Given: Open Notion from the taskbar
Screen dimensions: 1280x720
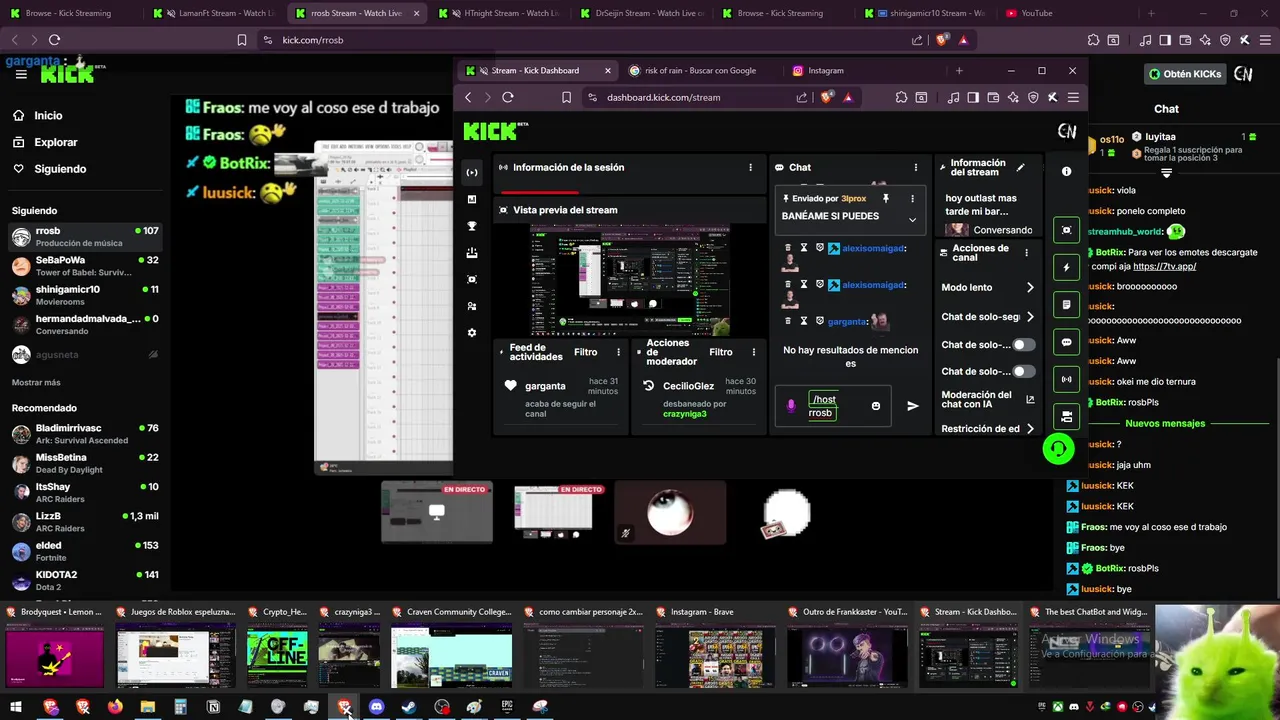Looking at the screenshot, I should (x=213, y=707).
